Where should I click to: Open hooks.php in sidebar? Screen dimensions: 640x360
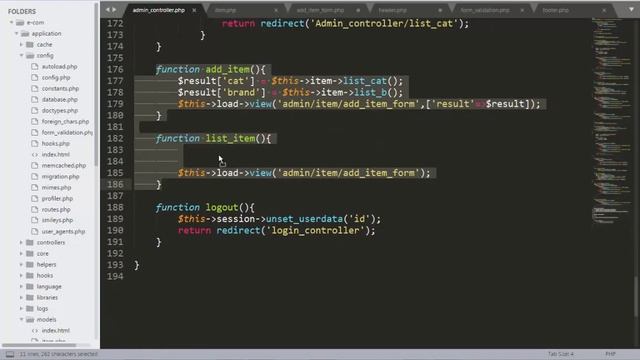(x=56, y=144)
